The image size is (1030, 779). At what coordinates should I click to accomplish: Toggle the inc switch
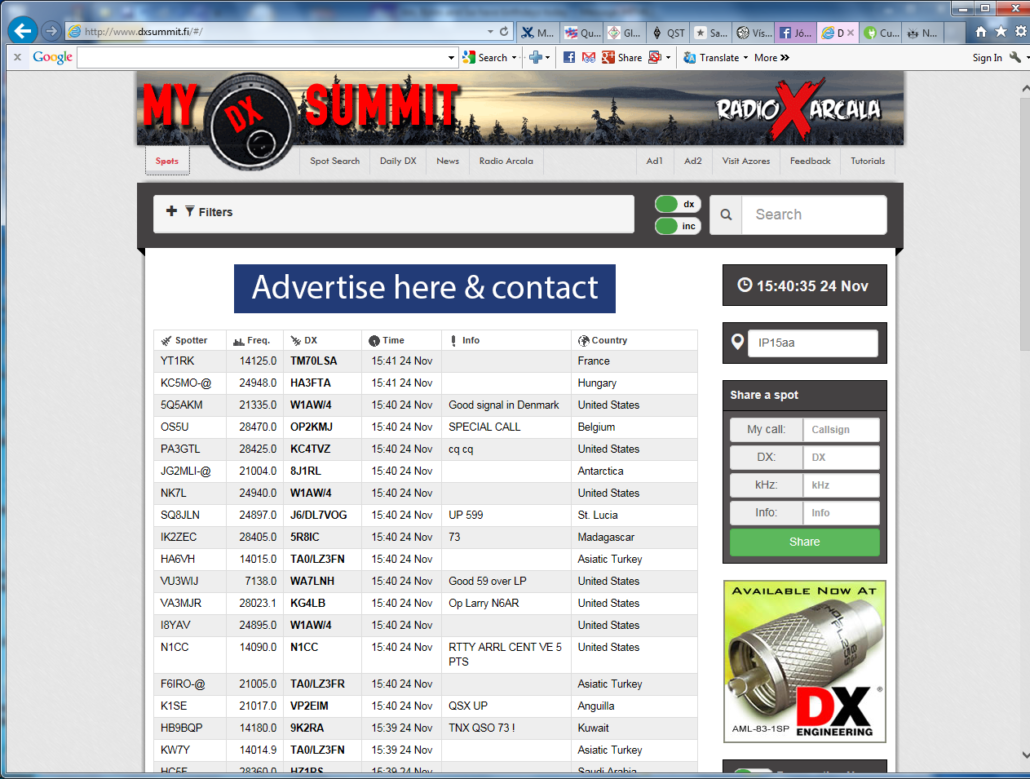pos(677,226)
